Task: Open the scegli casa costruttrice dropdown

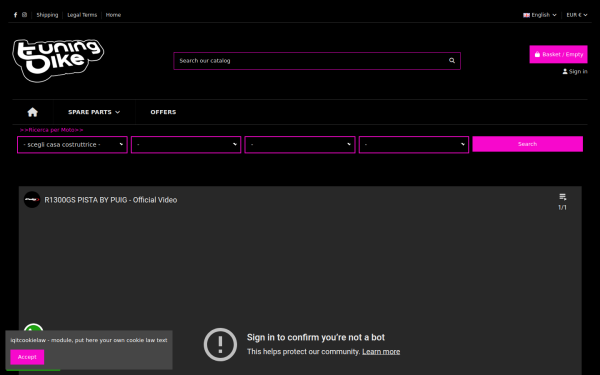Action: (72, 145)
